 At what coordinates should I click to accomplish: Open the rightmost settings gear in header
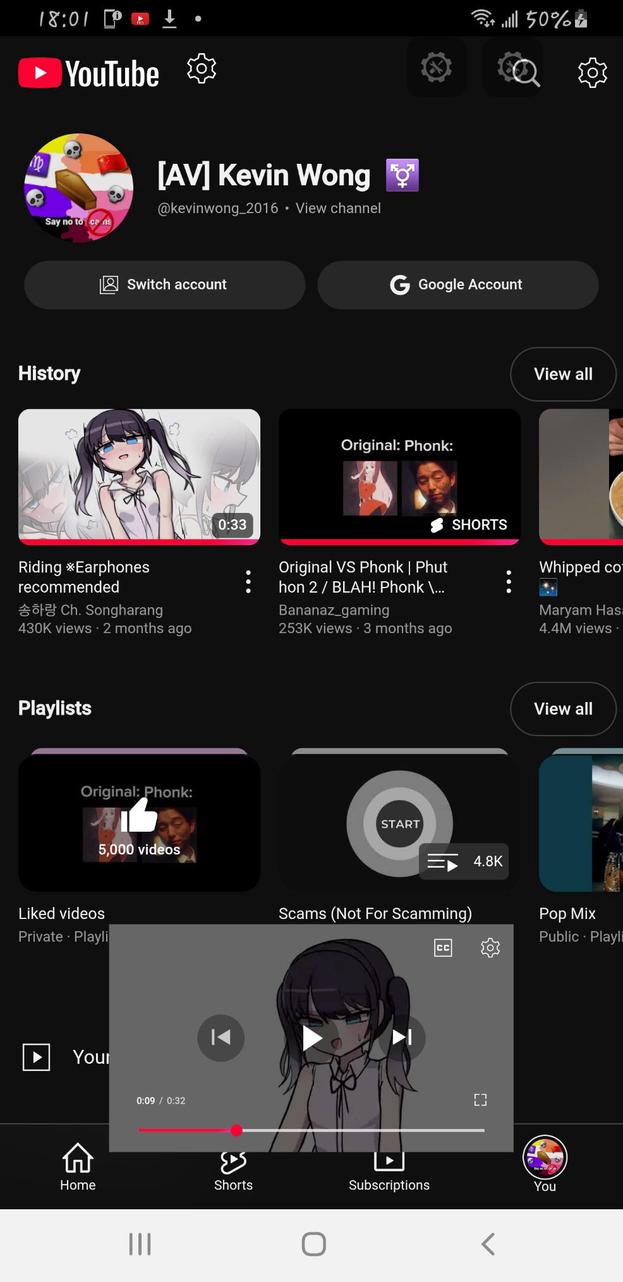point(592,72)
